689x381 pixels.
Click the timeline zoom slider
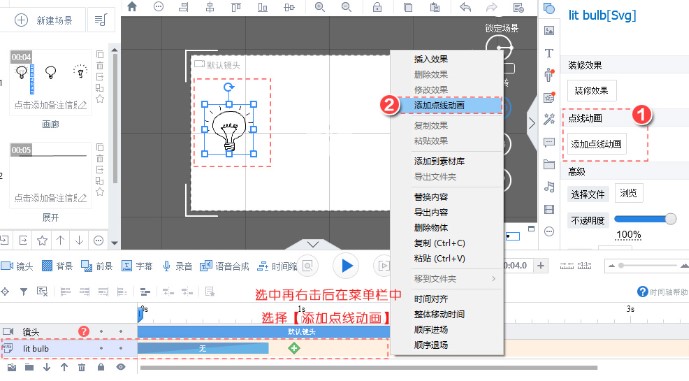coord(648,265)
